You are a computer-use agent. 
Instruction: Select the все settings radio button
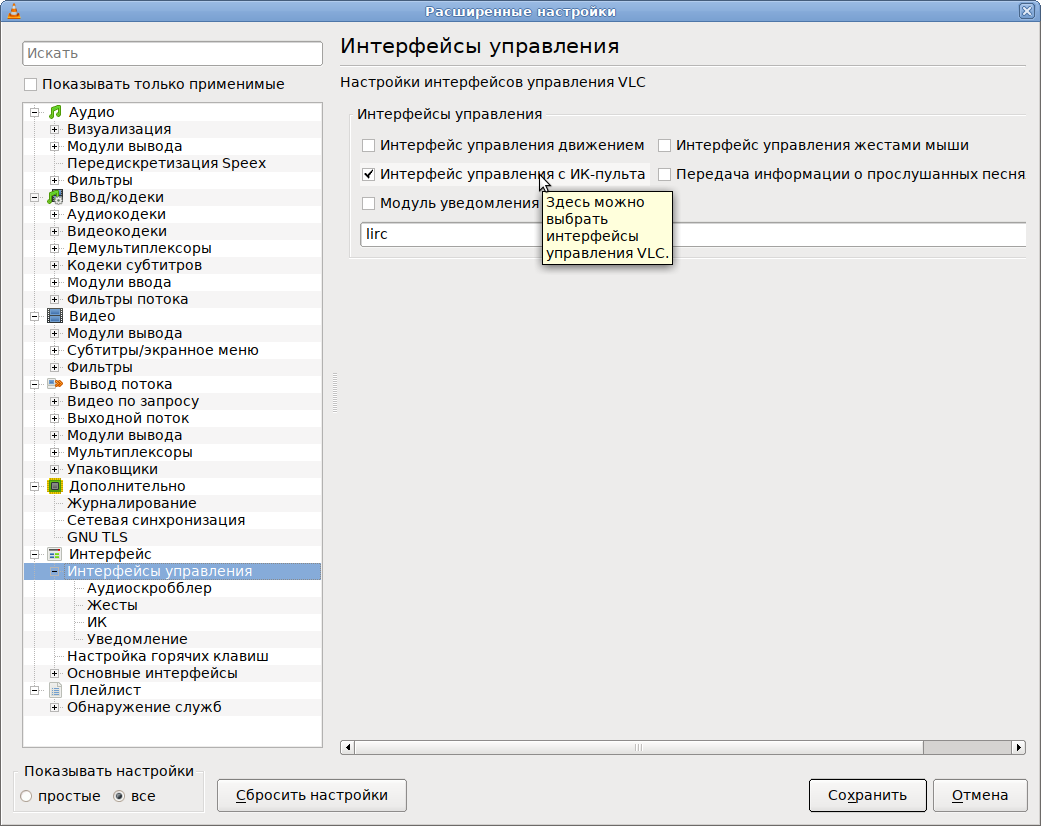click(x=119, y=796)
